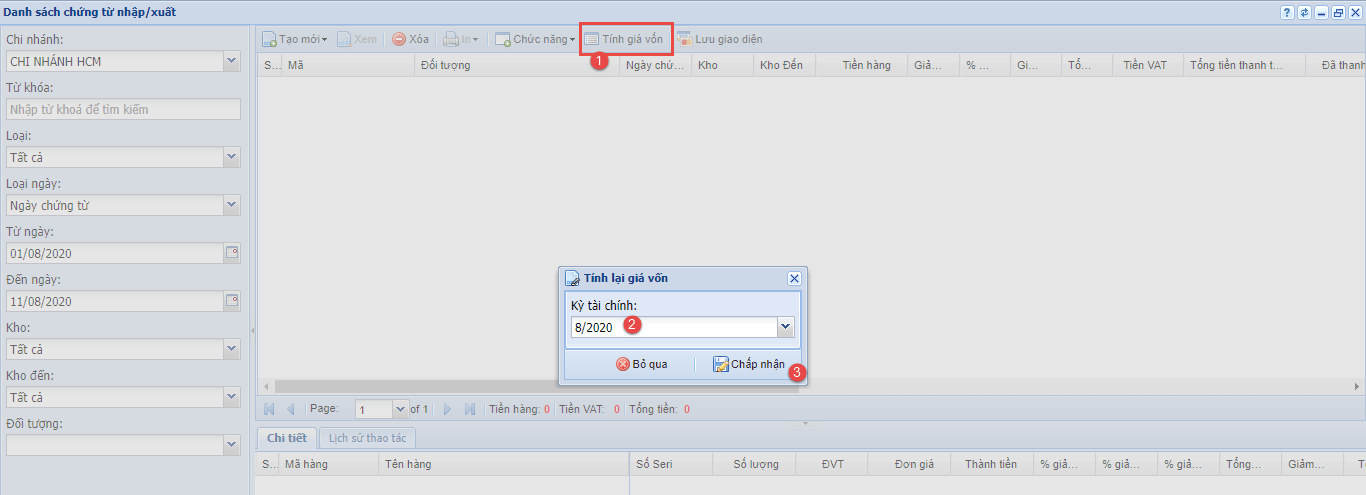
Task: Click the ĐVT column header
Action: (x=831, y=464)
